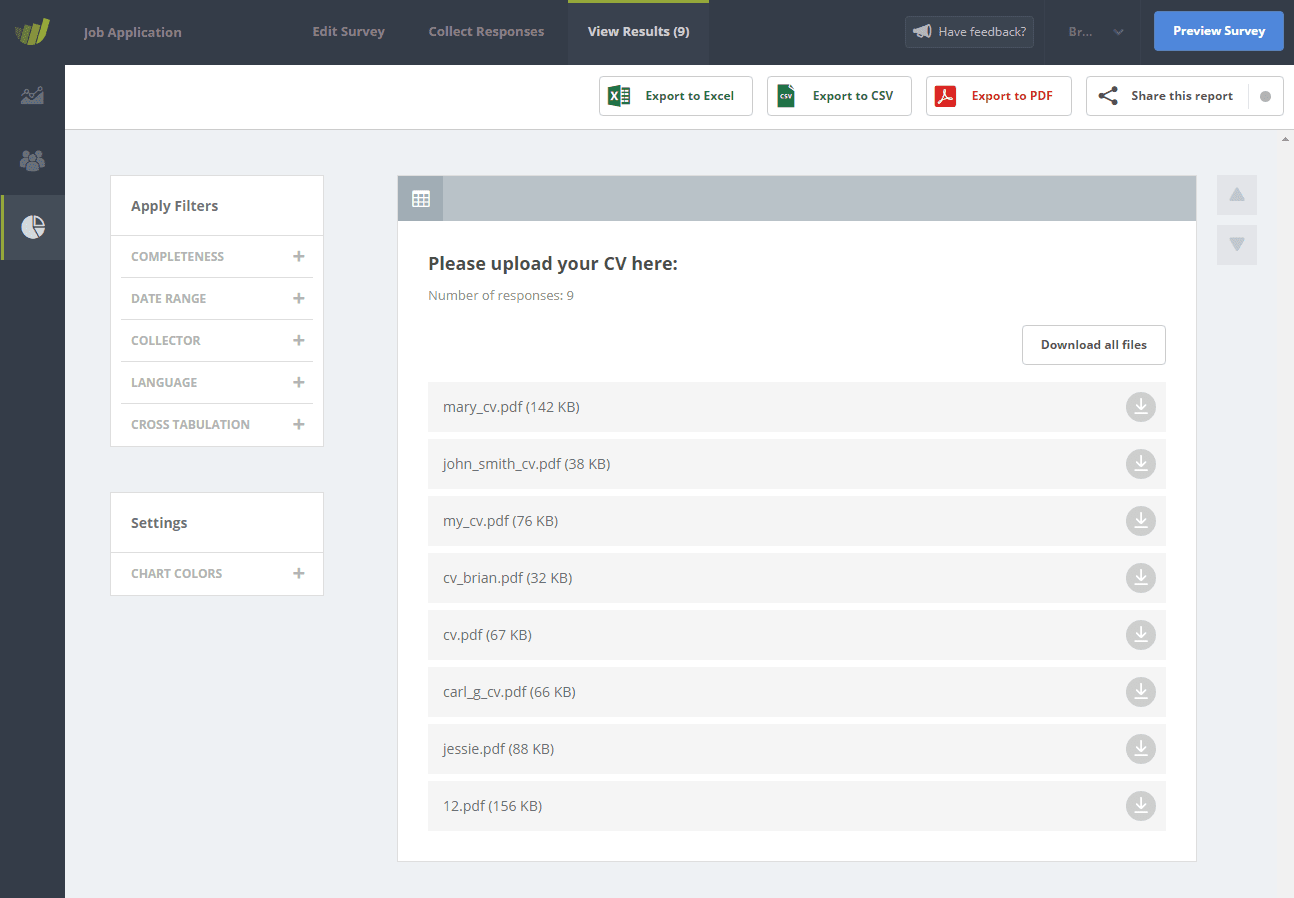Click the Preview Survey button

1219,31
